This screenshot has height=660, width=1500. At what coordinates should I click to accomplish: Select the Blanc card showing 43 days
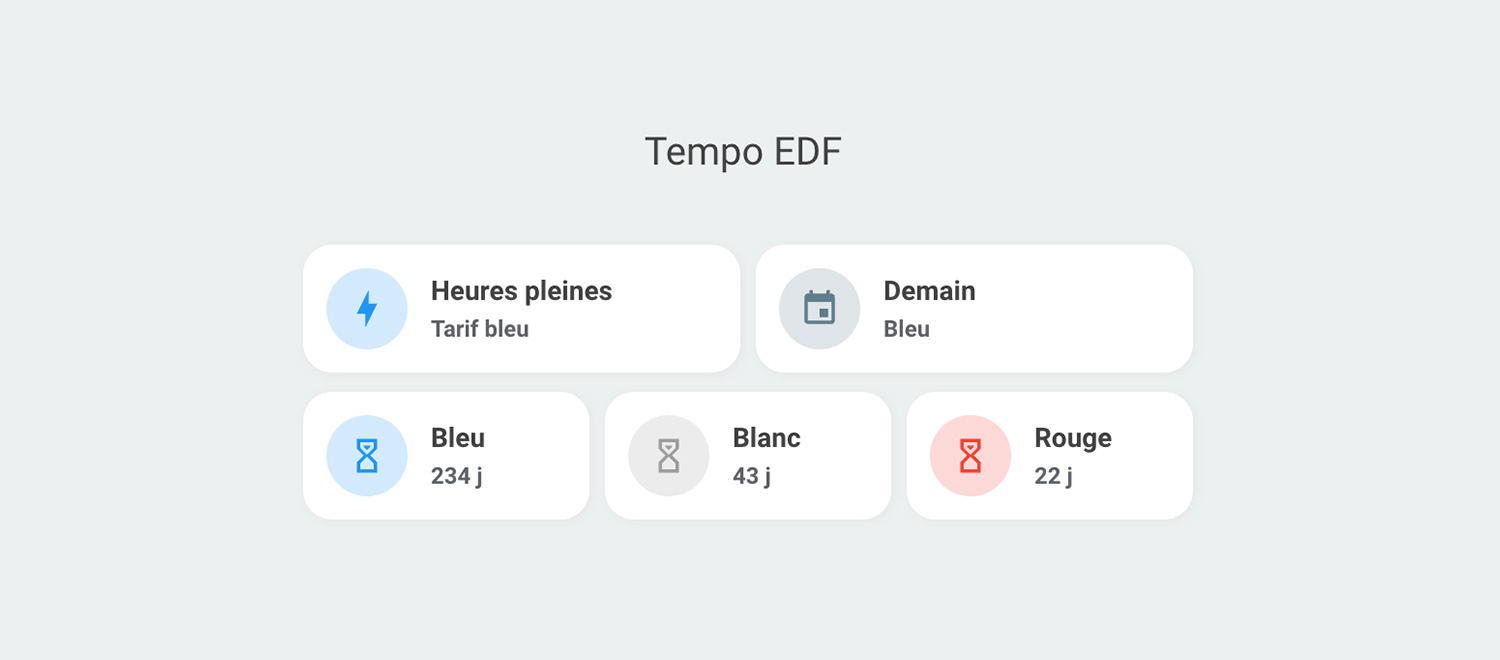click(x=747, y=455)
